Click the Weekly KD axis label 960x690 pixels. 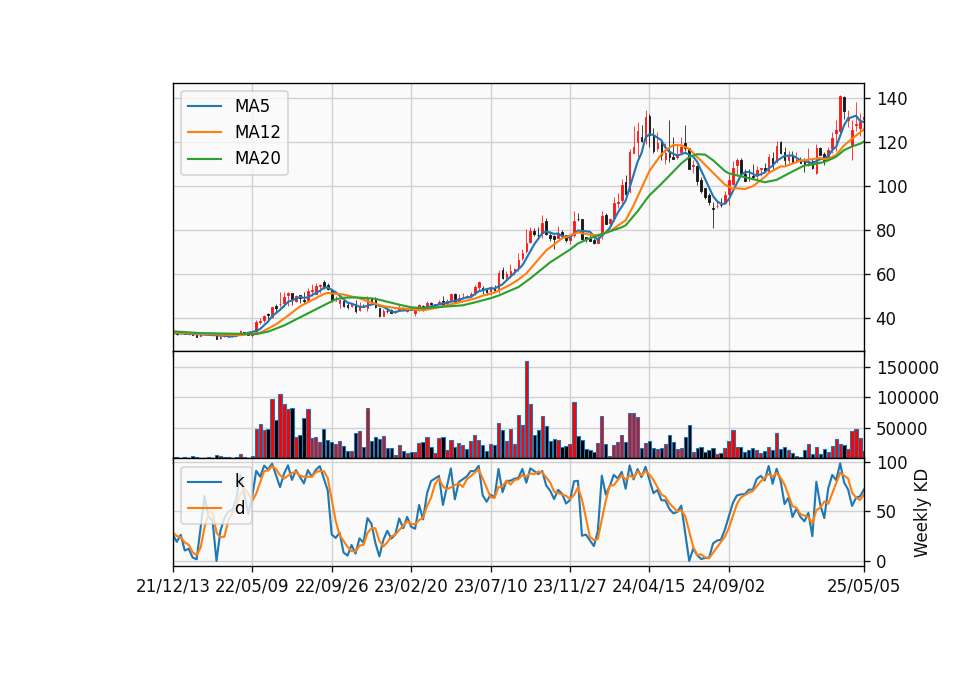pyautogui.click(x=920, y=513)
